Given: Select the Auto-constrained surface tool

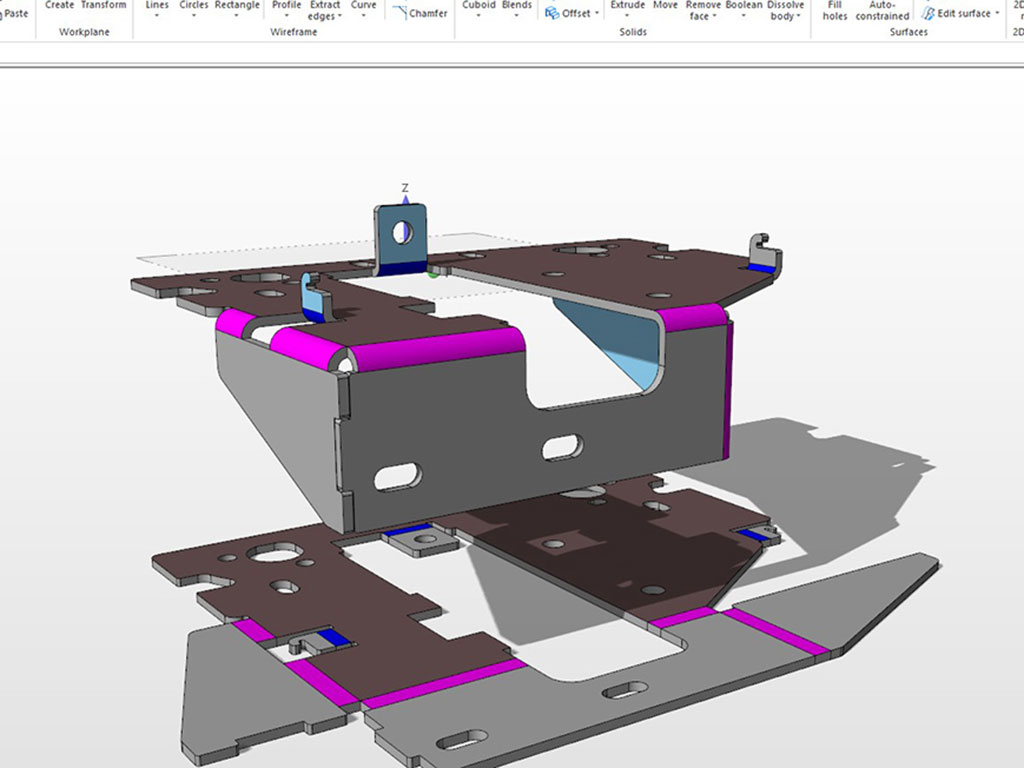Looking at the screenshot, I should click(x=882, y=10).
